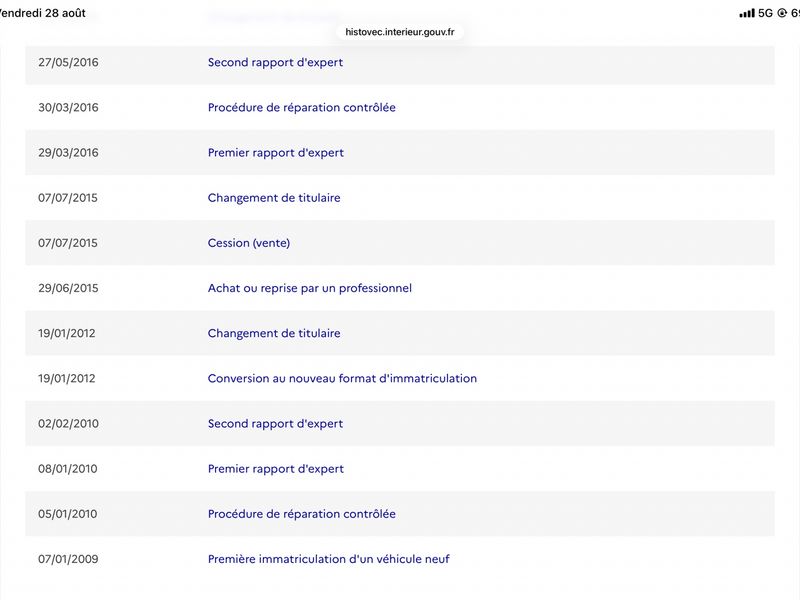The width and height of the screenshot is (800, 600).
Task: Open Second rapport d'expert from 02/02/2010
Action: [x=275, y=423]
